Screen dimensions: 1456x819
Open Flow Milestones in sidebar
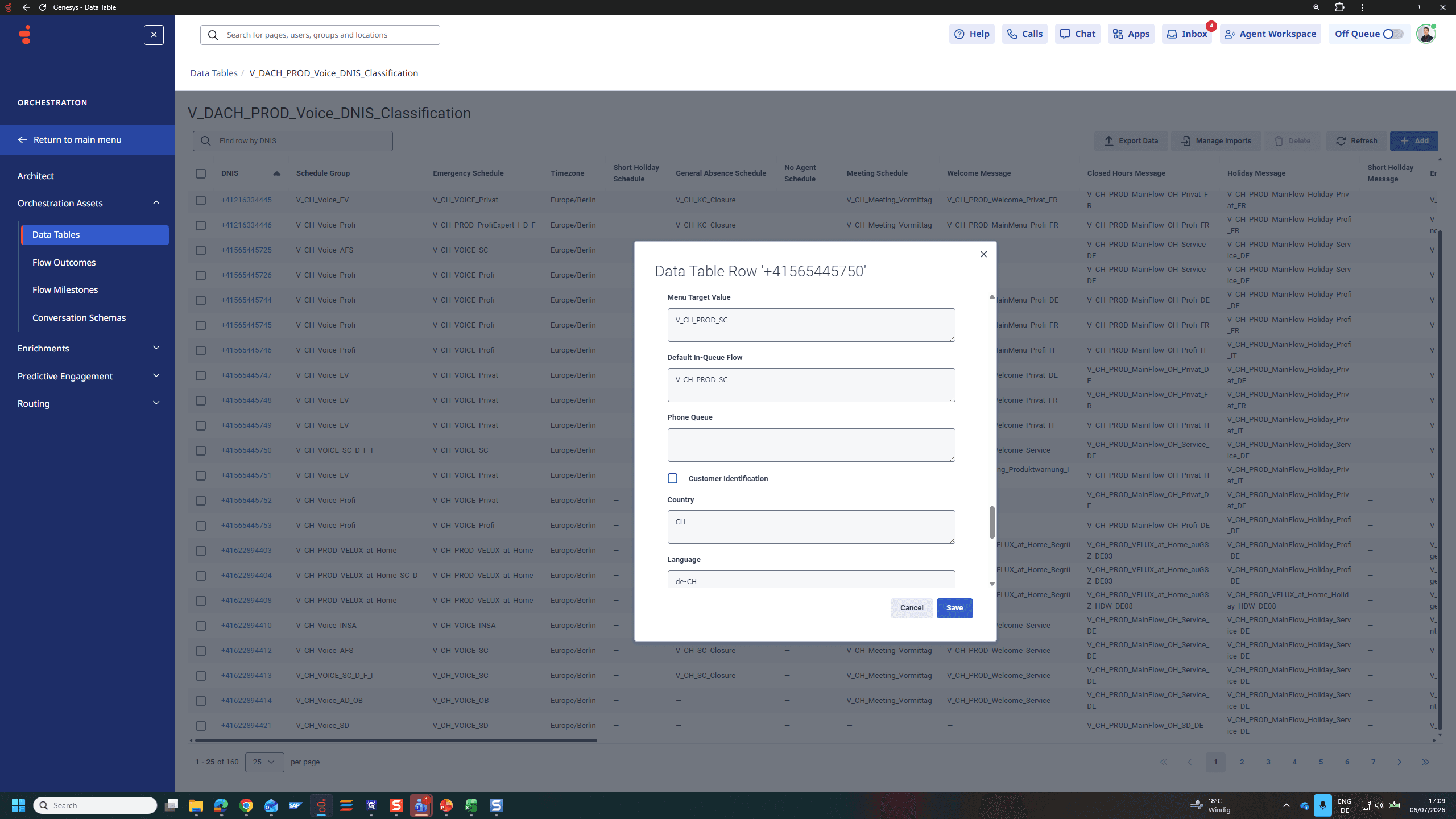click(65, 290)
